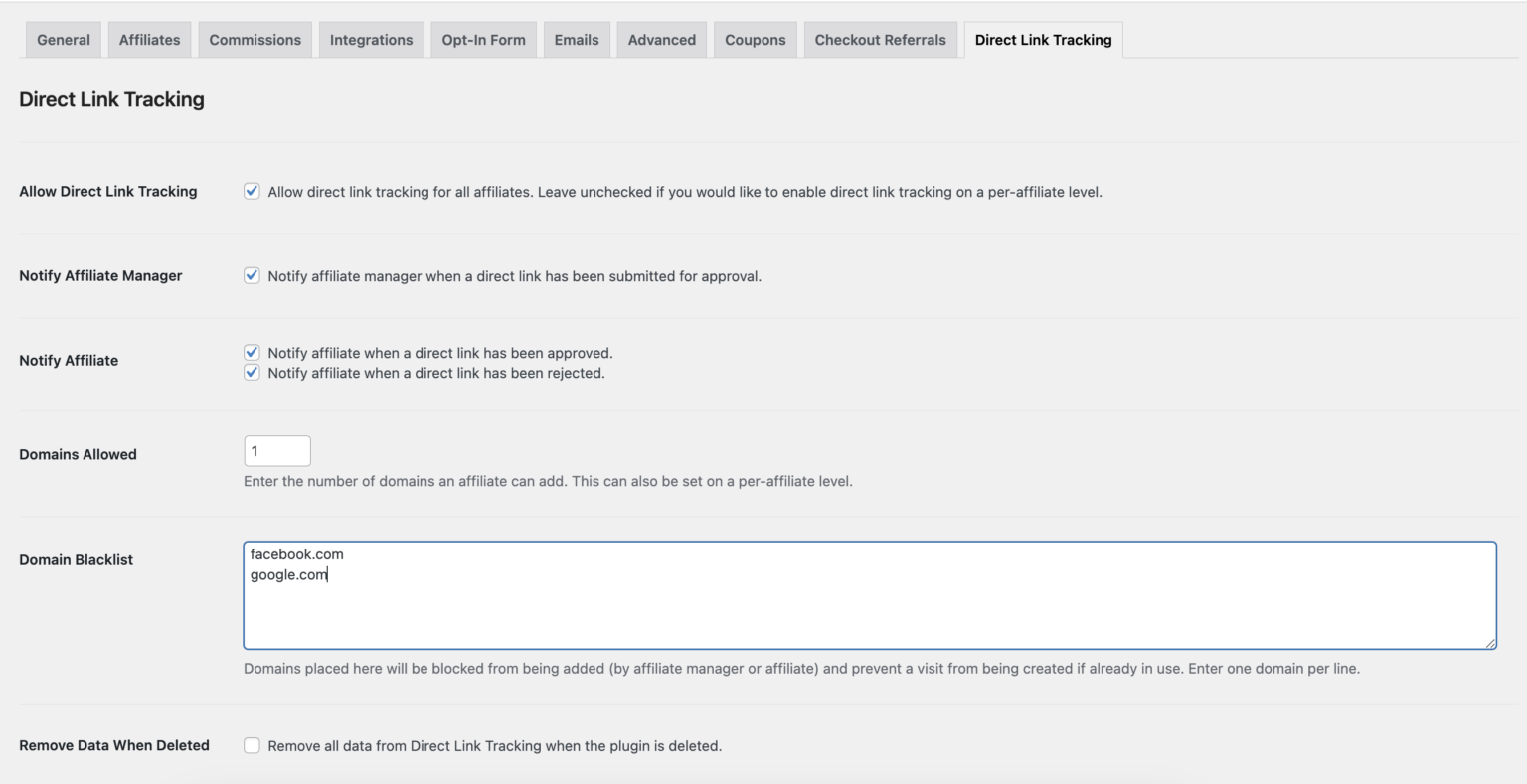
Task: Click the Direct Link Tracking page heading
Action: (111, 99)
